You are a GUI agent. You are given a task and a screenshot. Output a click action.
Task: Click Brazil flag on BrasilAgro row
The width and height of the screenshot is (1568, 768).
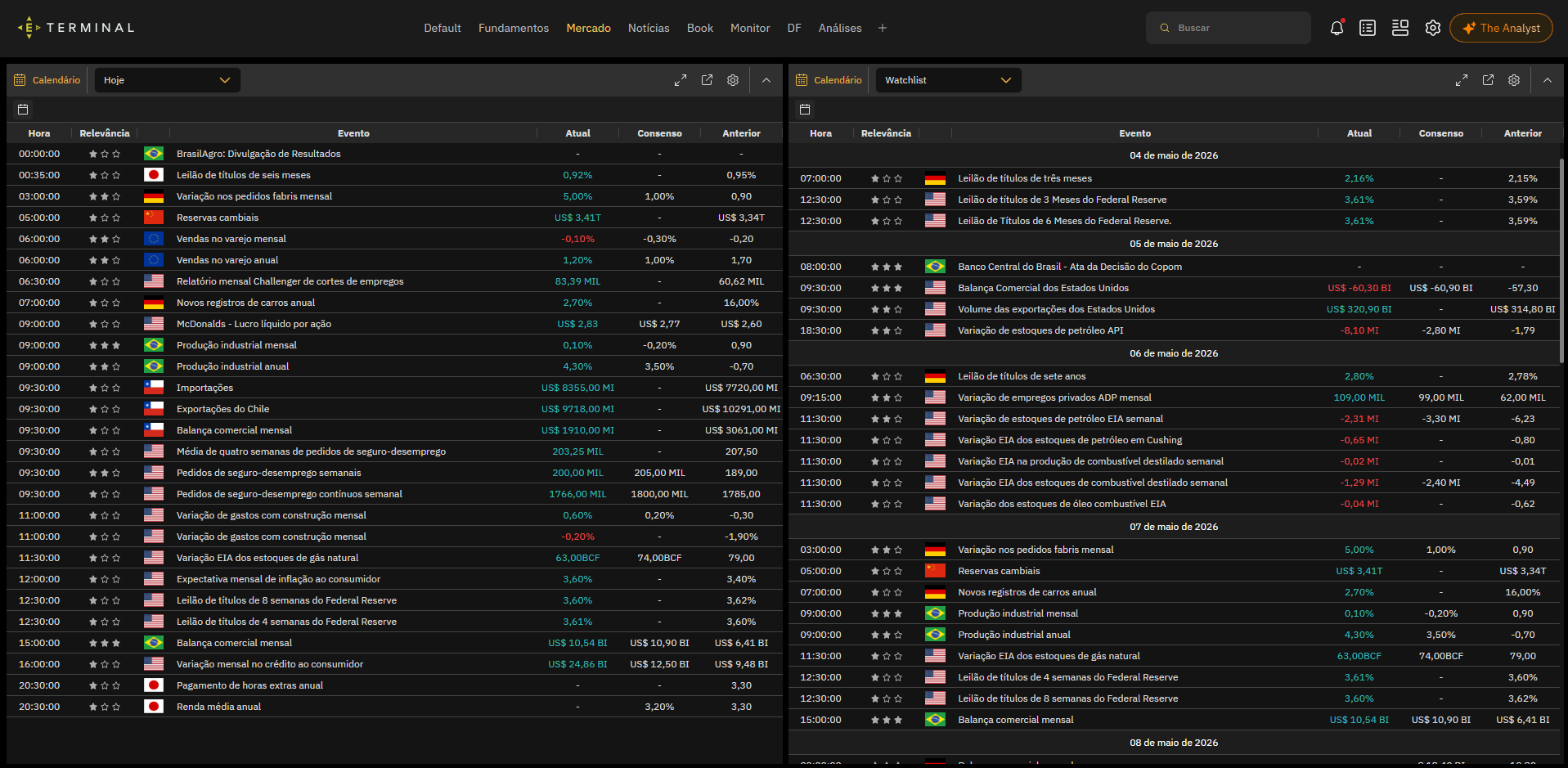[154, 154]
